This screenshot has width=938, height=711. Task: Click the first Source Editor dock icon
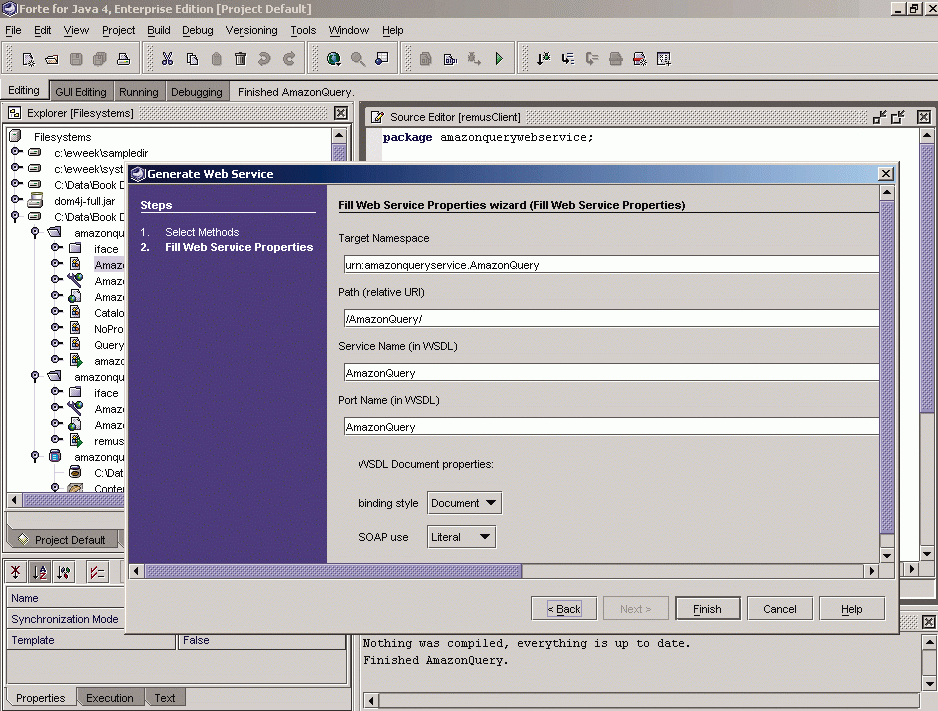879,117
